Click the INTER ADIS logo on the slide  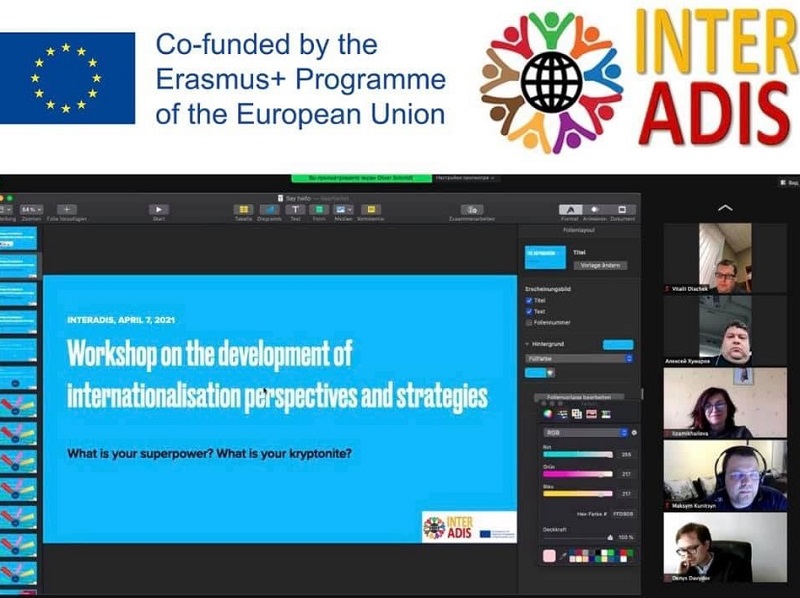[x=448, y=528]
